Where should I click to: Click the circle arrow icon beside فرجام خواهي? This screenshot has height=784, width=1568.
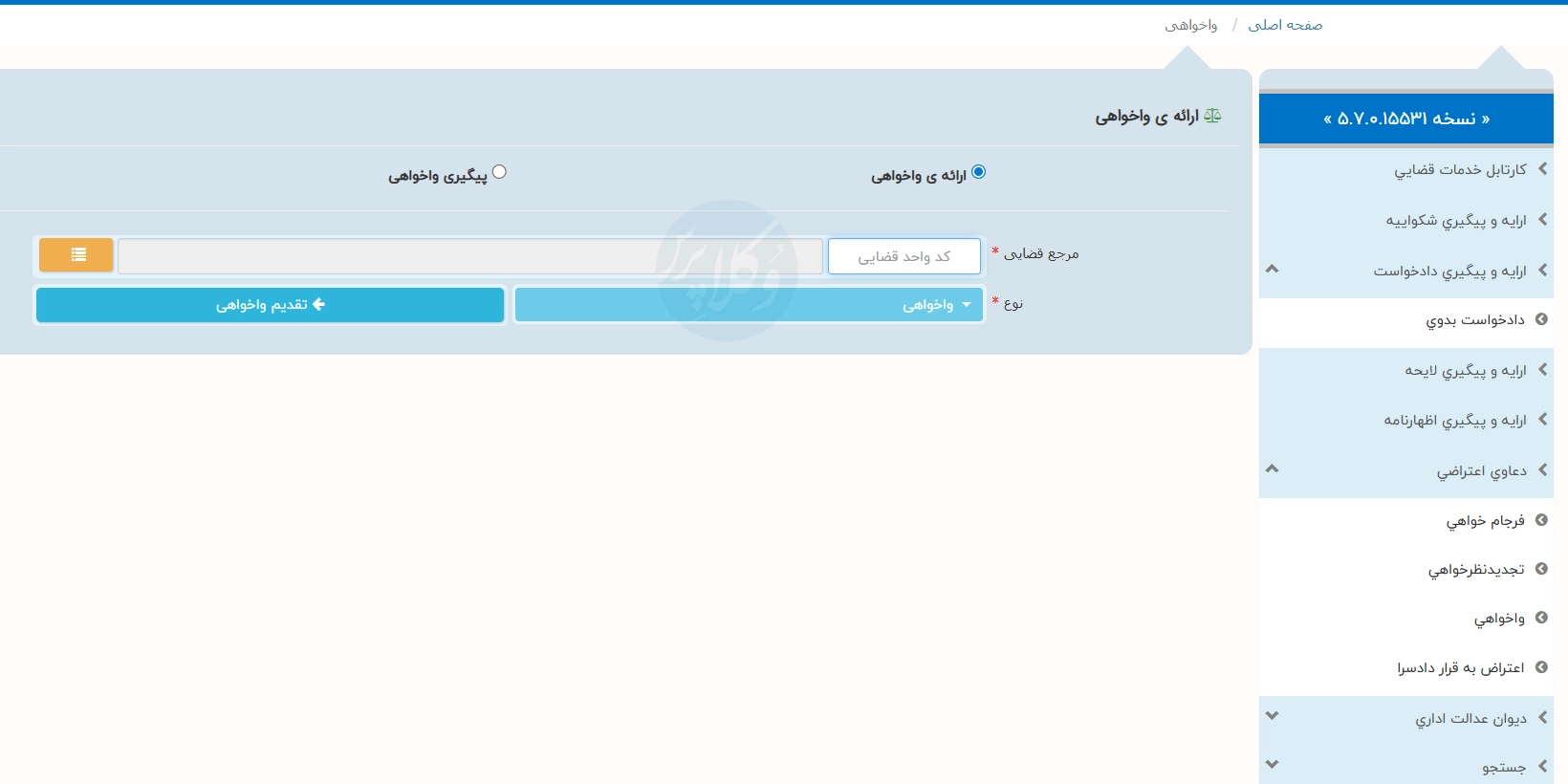[x=1541, y=520]
